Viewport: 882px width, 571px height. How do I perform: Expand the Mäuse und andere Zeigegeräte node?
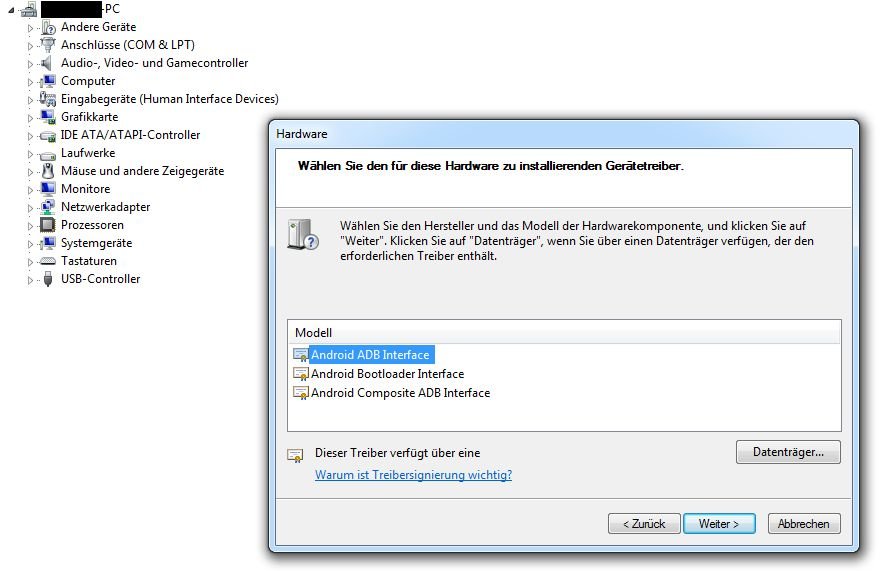coord(30,172)
